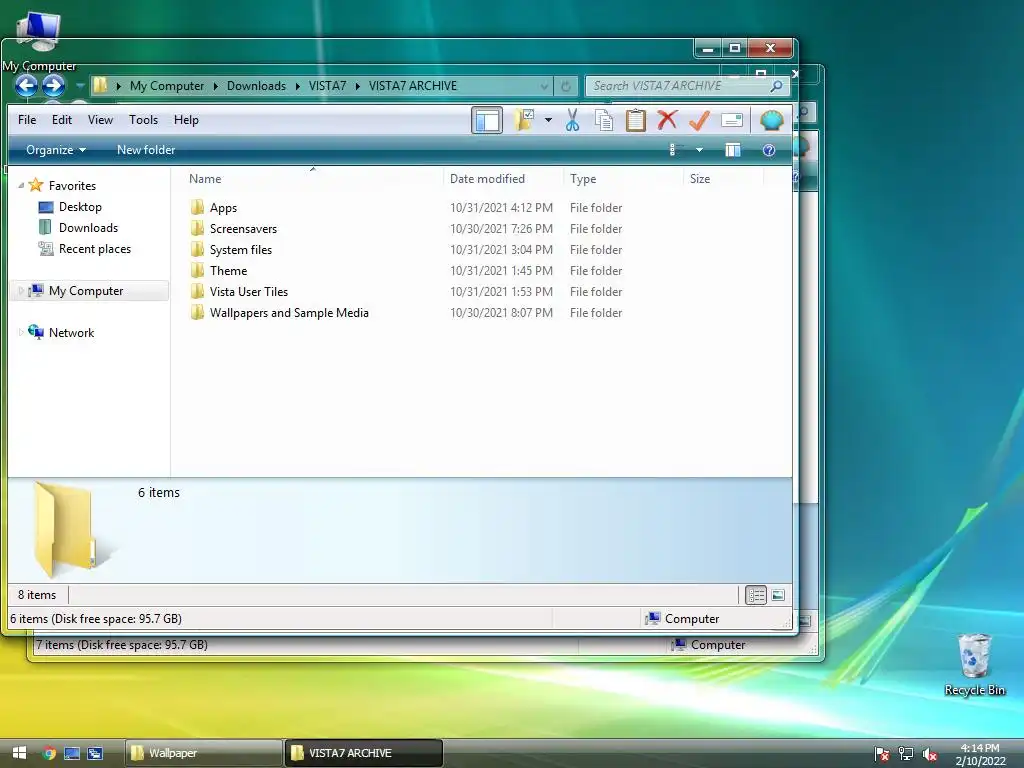The image size is (1024, 768).
Task: Click the blue Help question mark icon
Action: pos(769,150)
